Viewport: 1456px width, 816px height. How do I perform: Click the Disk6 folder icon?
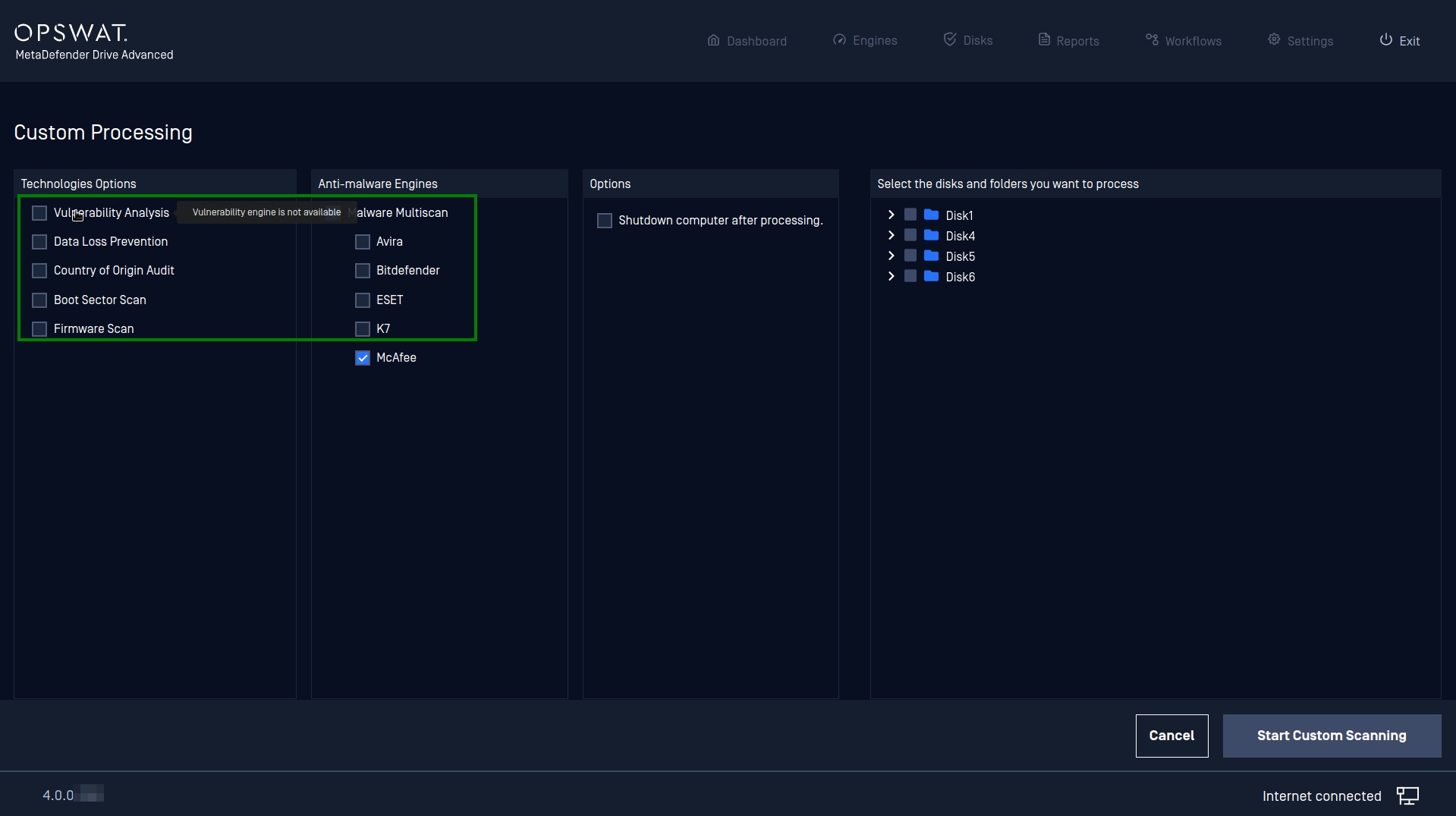point(931,276)
